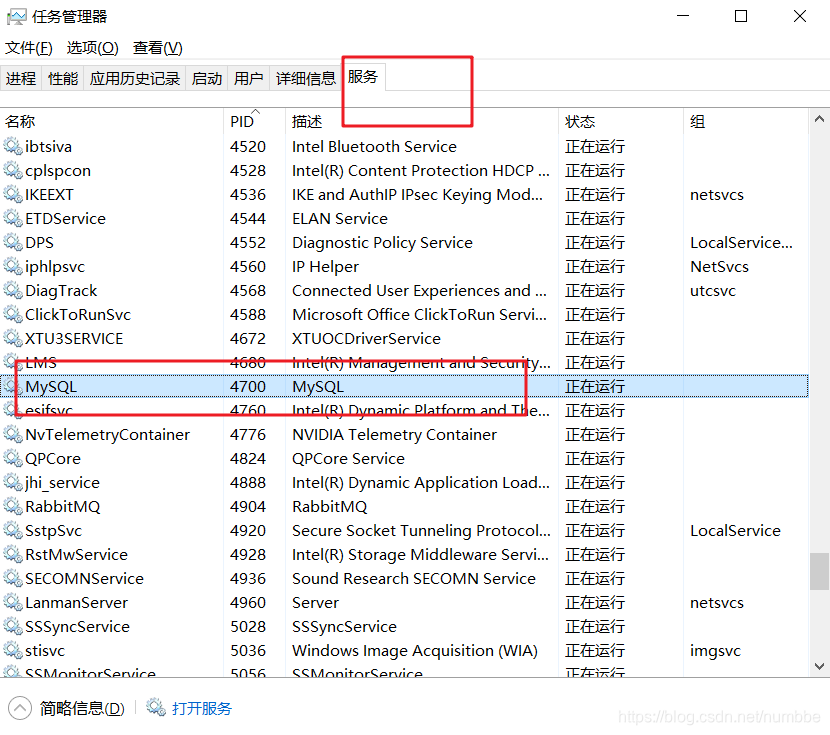Click the gear icon beside cplspcon
Viewport: 830px width, 735px height.
click(13, 170)
